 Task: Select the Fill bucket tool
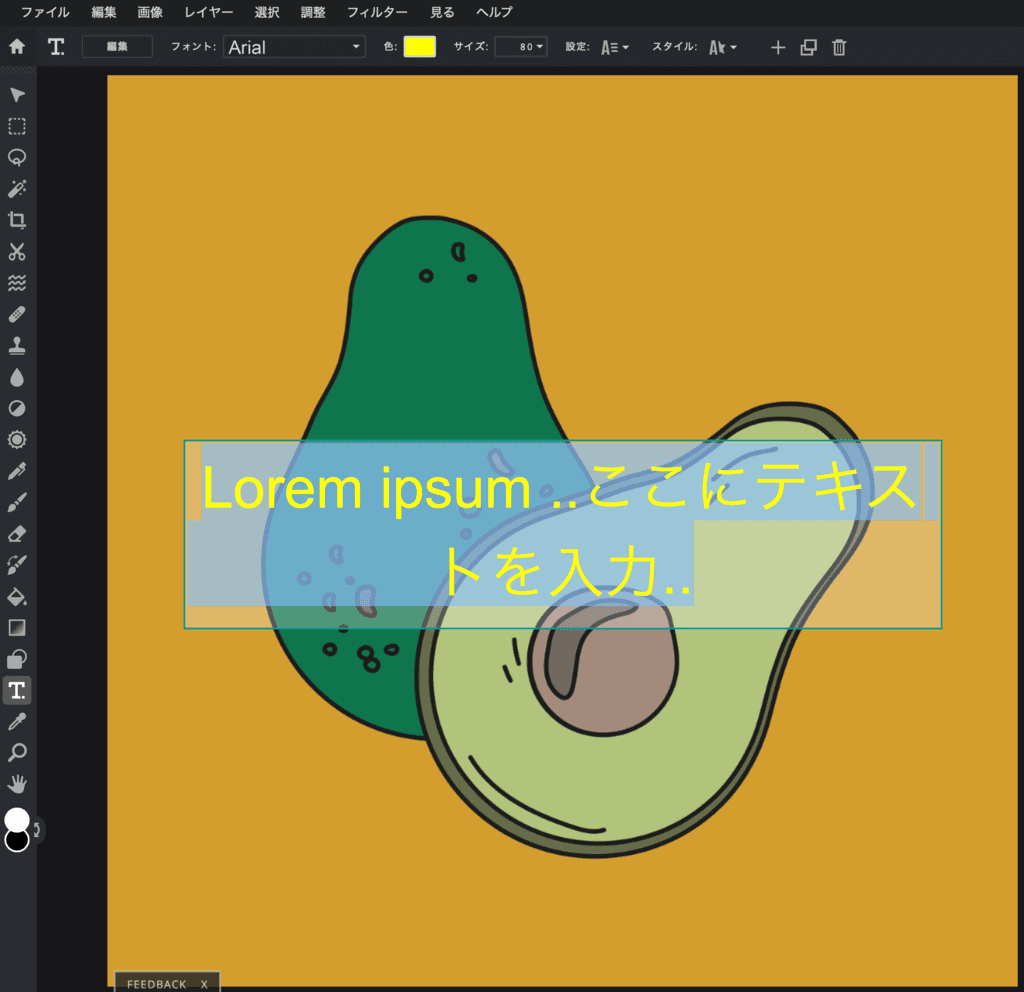coord(16,596)
